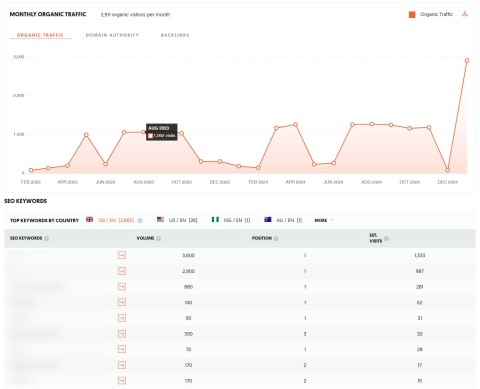
Task: Click the 1,333 estimated visits cell
Action: click(420, 255)
